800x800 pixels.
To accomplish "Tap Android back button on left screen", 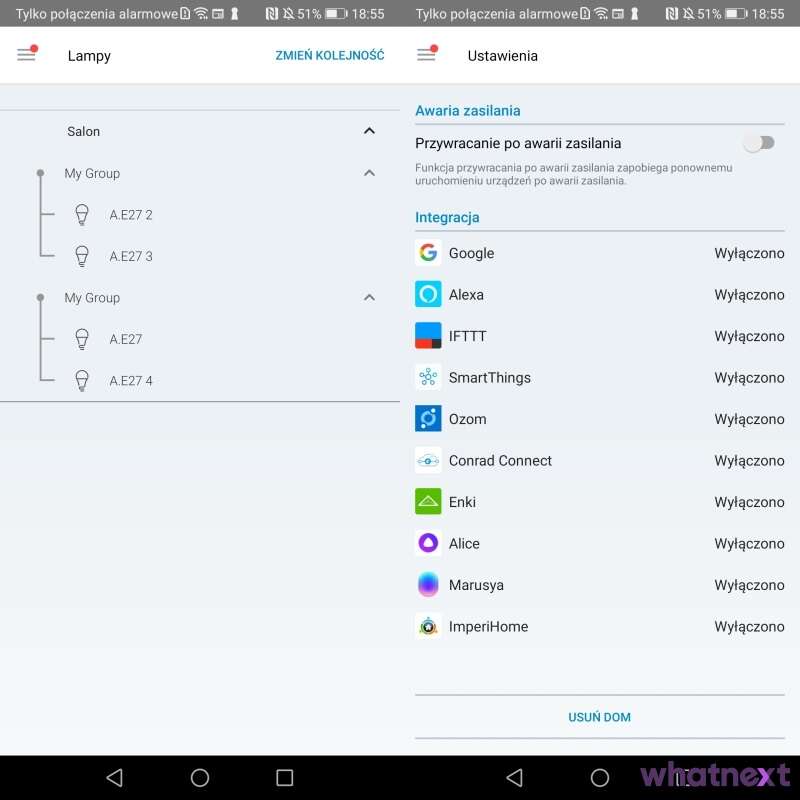I will coord(114,777).
